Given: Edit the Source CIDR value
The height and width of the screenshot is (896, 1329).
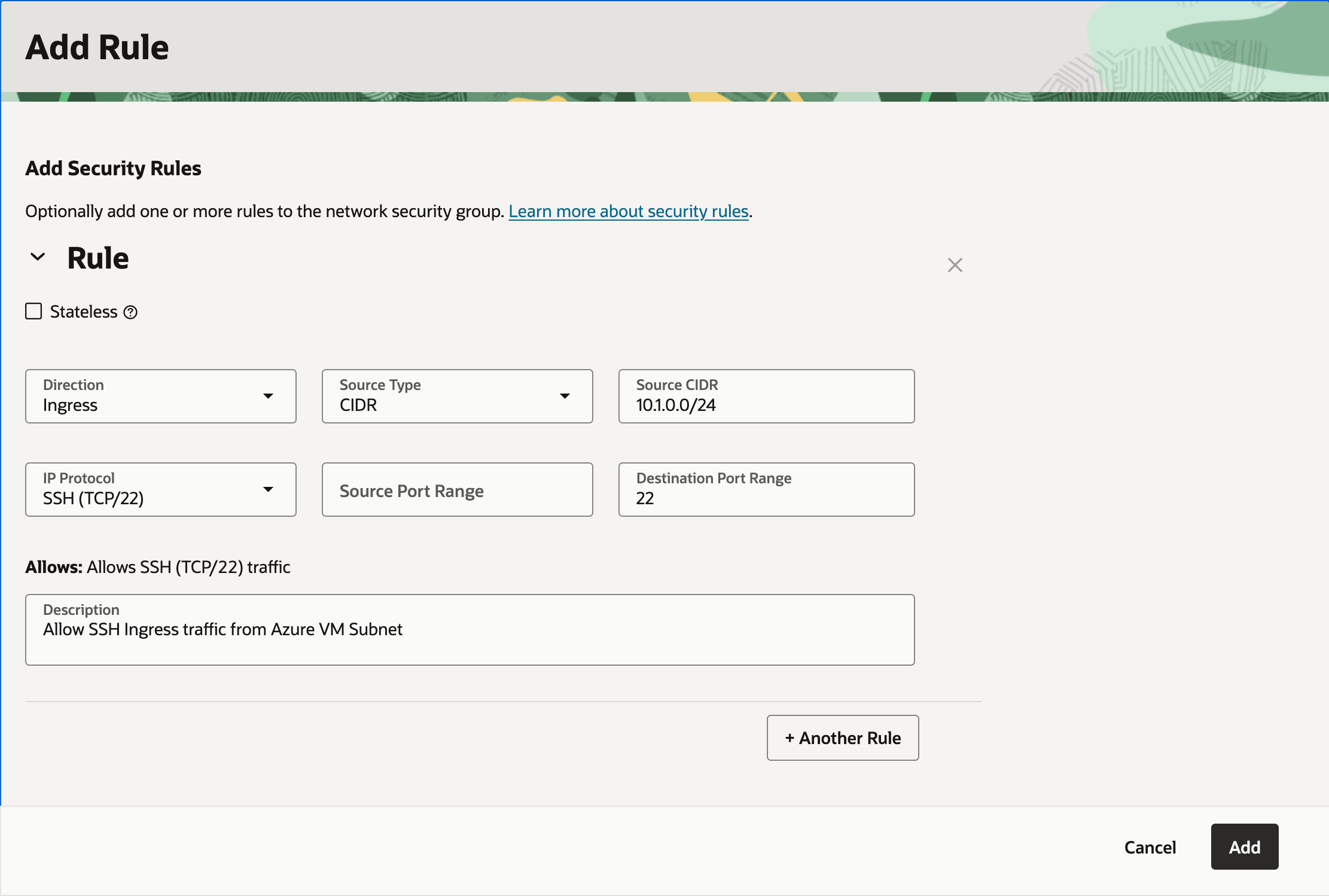Looking at the screenshot, I should (x=766, y=404).
